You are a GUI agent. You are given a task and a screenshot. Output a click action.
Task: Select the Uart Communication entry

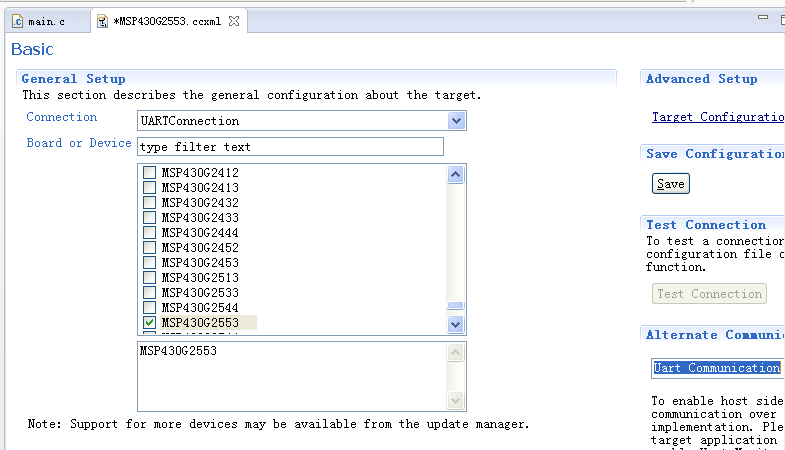pos(716,368)
